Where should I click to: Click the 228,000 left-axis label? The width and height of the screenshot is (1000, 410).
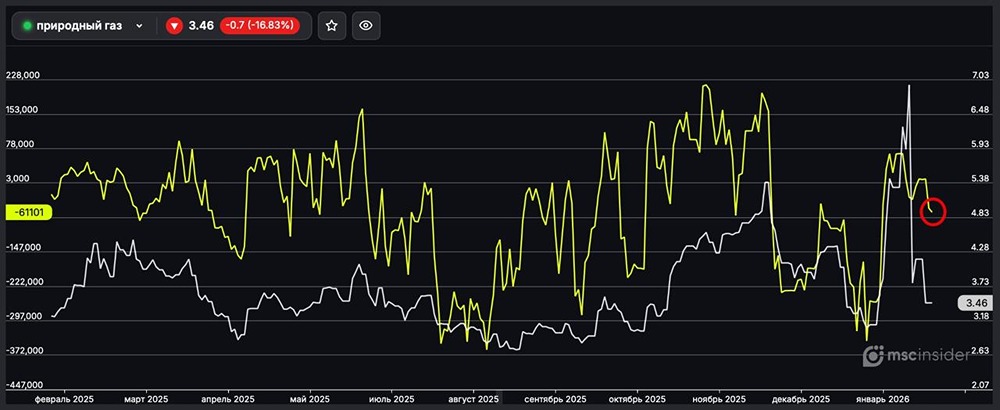pos(22,76)
